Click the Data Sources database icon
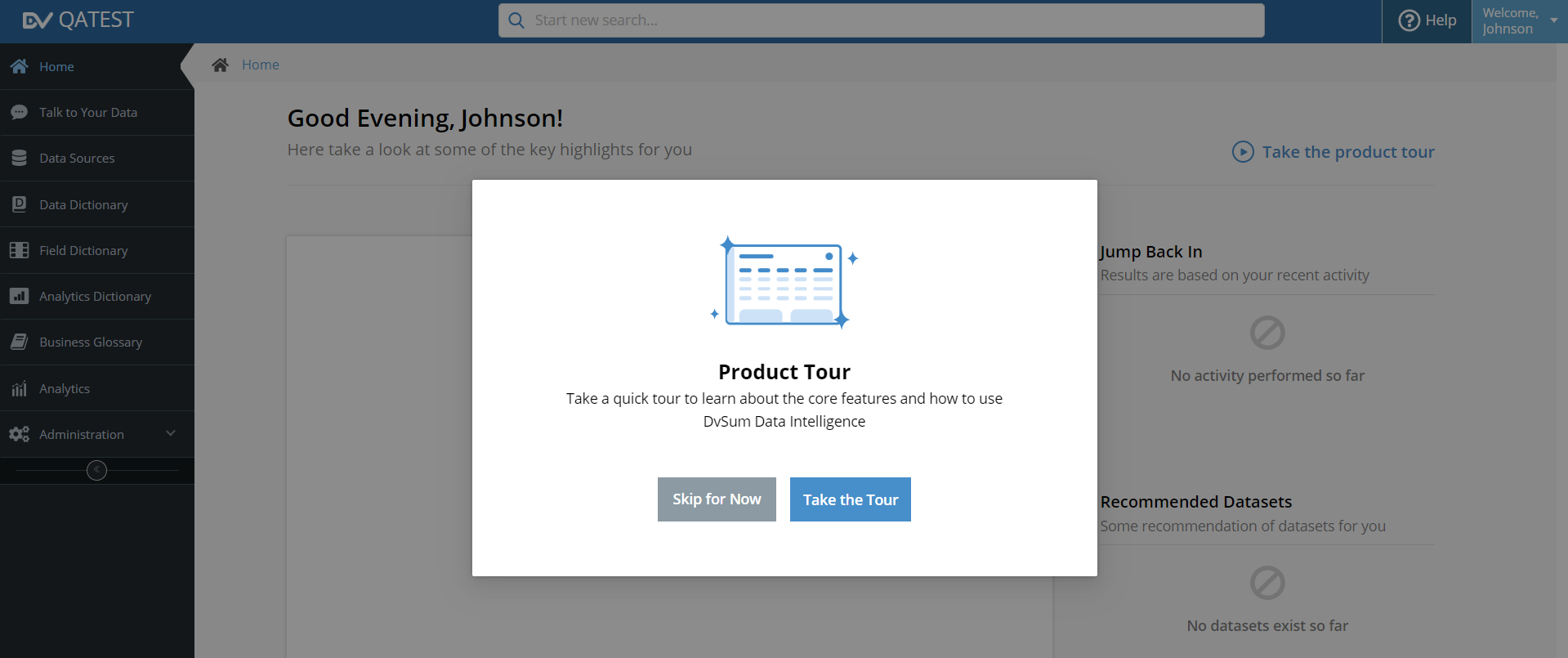Image resolution: width=1568 pixels, height=658 pixels. tap(20, 158)
